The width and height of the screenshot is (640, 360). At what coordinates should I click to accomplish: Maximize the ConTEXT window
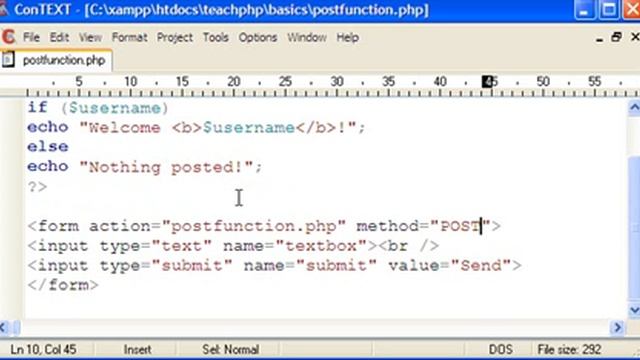click(x=609, y=10)
